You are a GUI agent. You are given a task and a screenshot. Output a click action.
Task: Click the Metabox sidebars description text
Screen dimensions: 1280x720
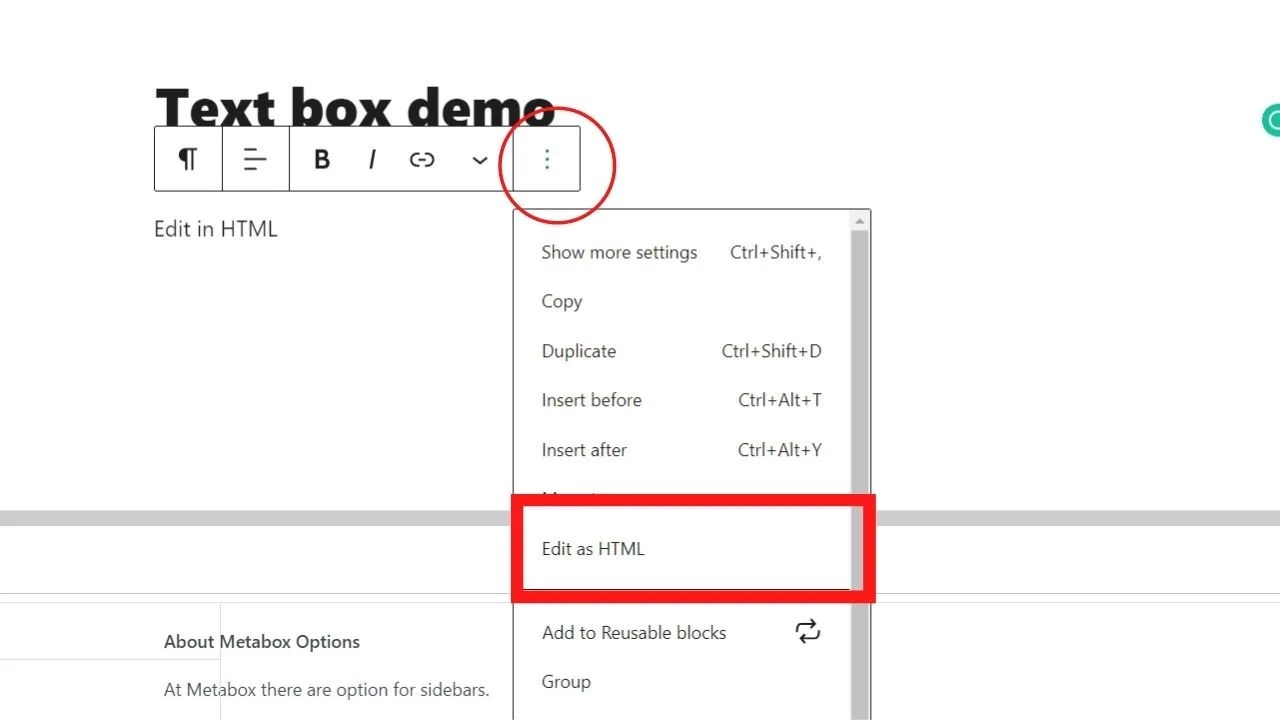point(327,690)
